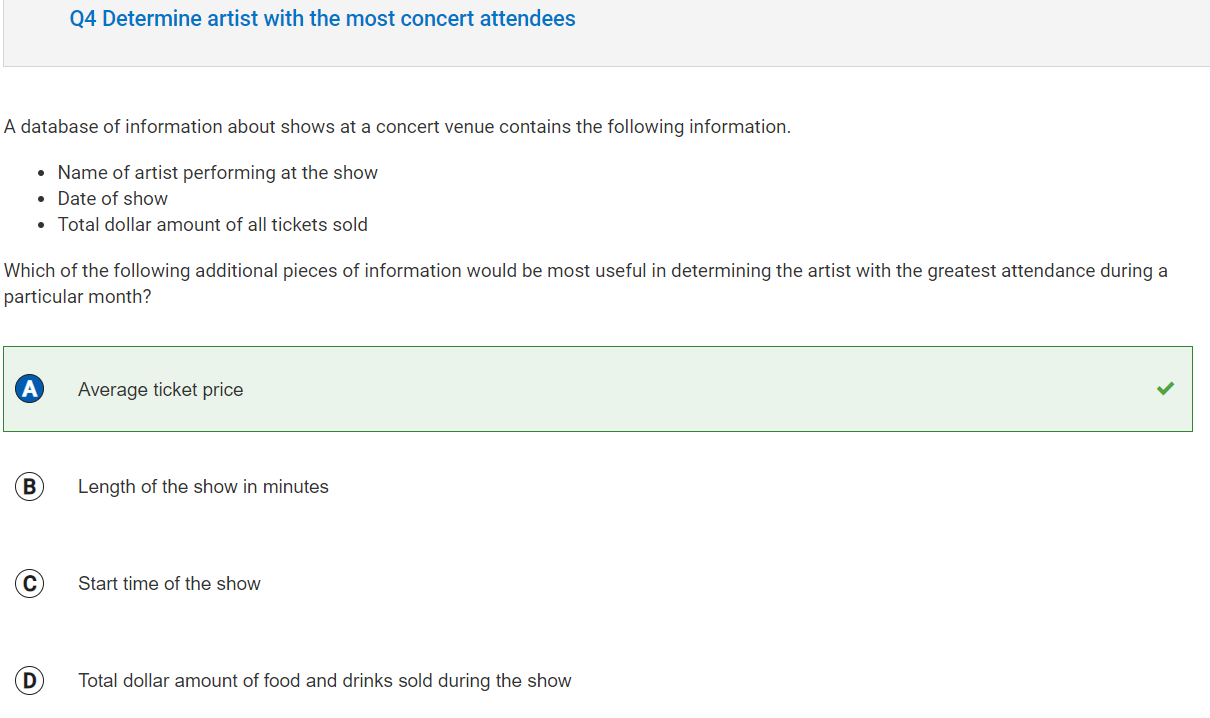
Task: Click bullet item Name of artist performing
Action: 218,173
